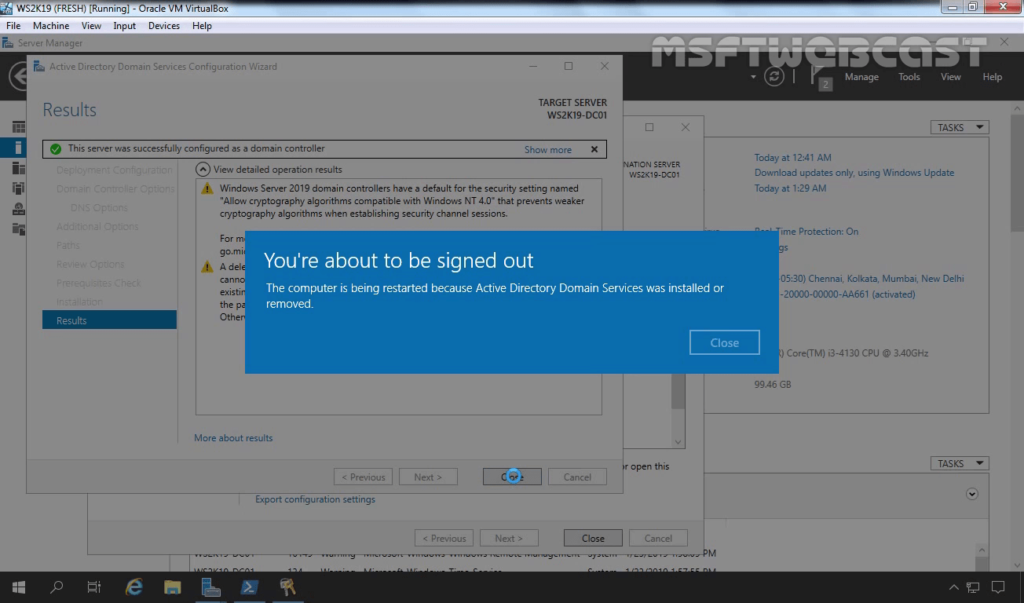Launch Internet Explorer from taskbar
Screen dimensions: 1024x603
pos(134,587)
